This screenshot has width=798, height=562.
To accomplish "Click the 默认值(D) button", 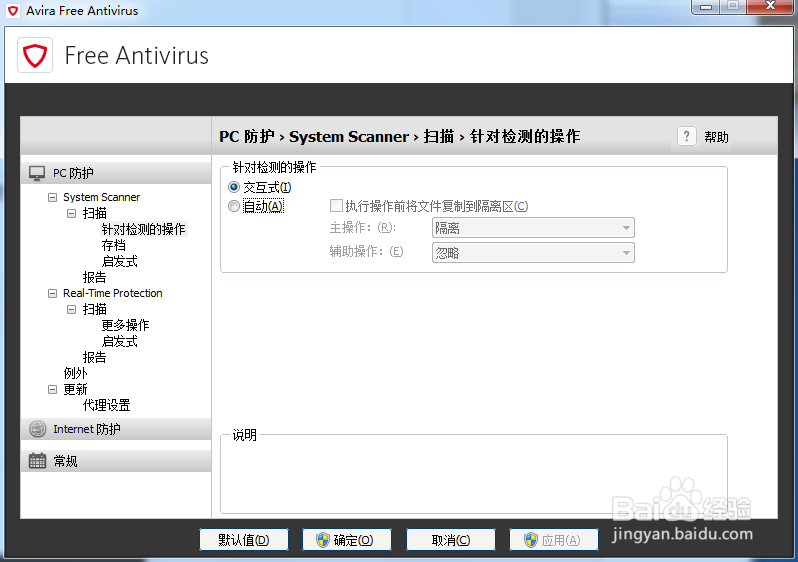I will click(244, 540).
